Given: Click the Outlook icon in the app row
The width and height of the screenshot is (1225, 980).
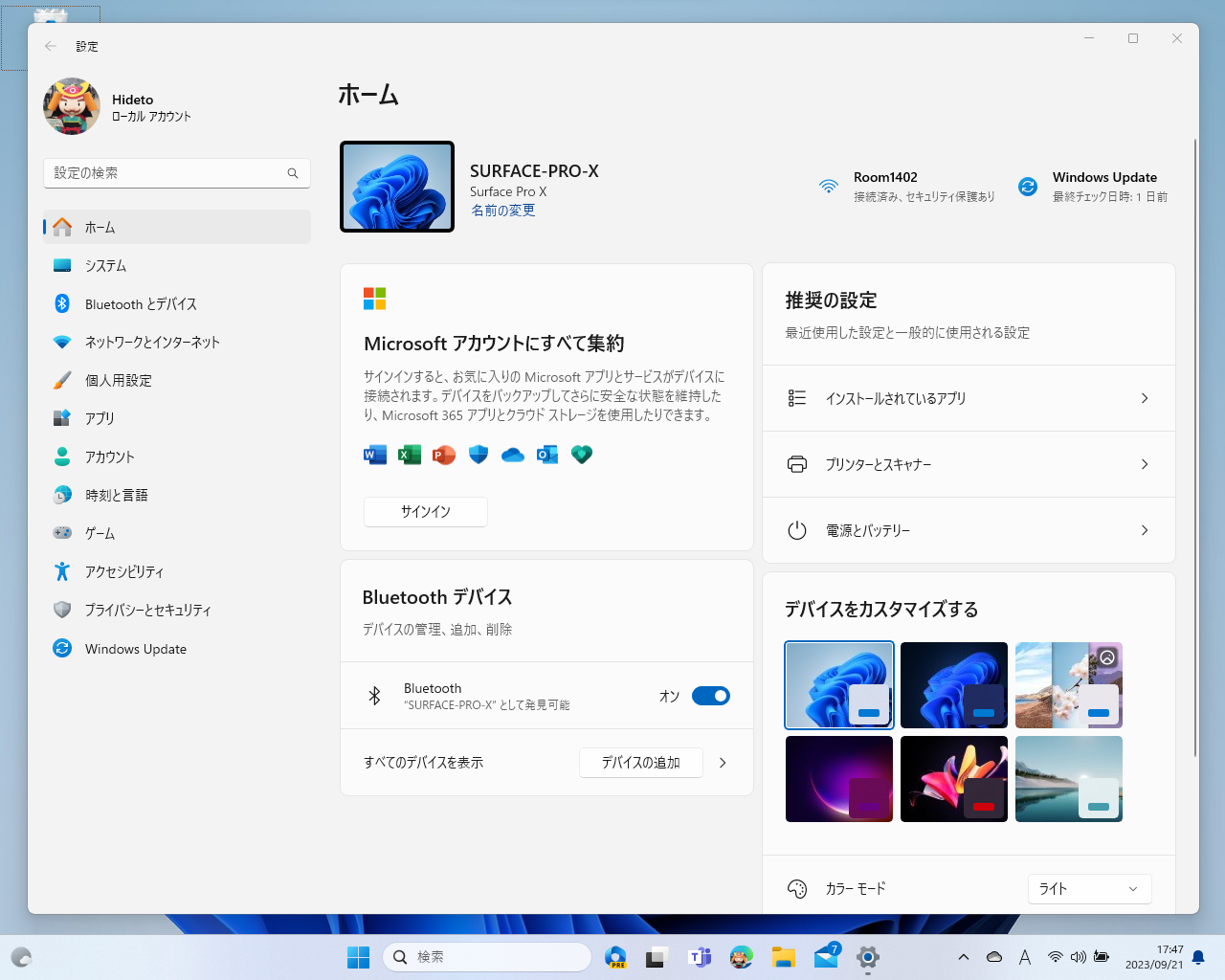Looking at the screenshot, I should [x=546, y=455].
